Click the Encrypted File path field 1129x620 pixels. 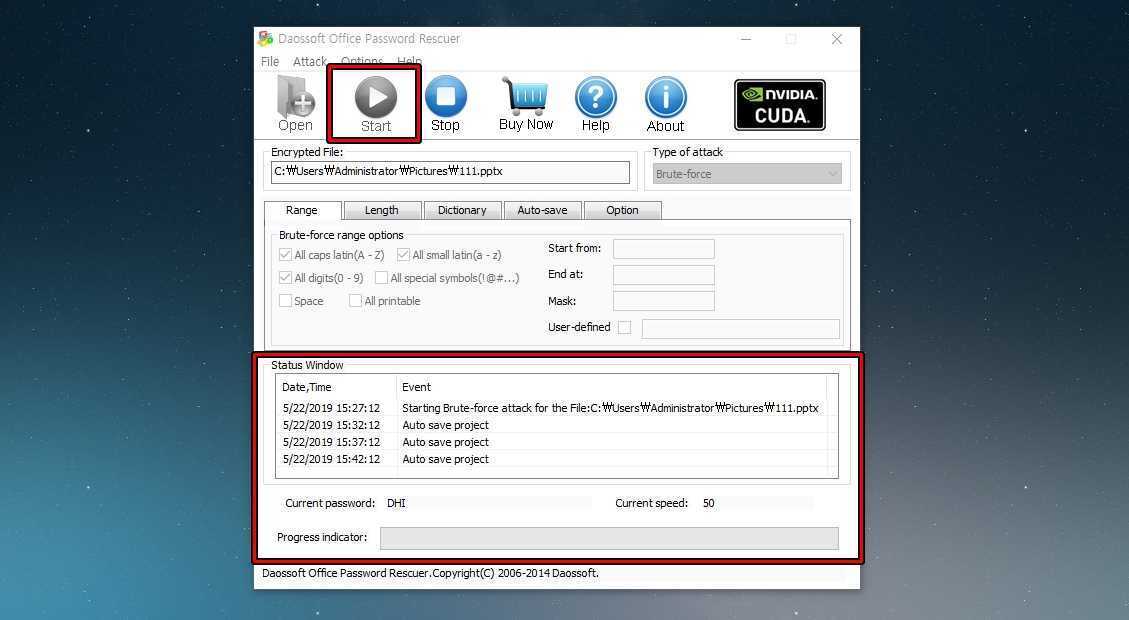(x=450, y=171)
